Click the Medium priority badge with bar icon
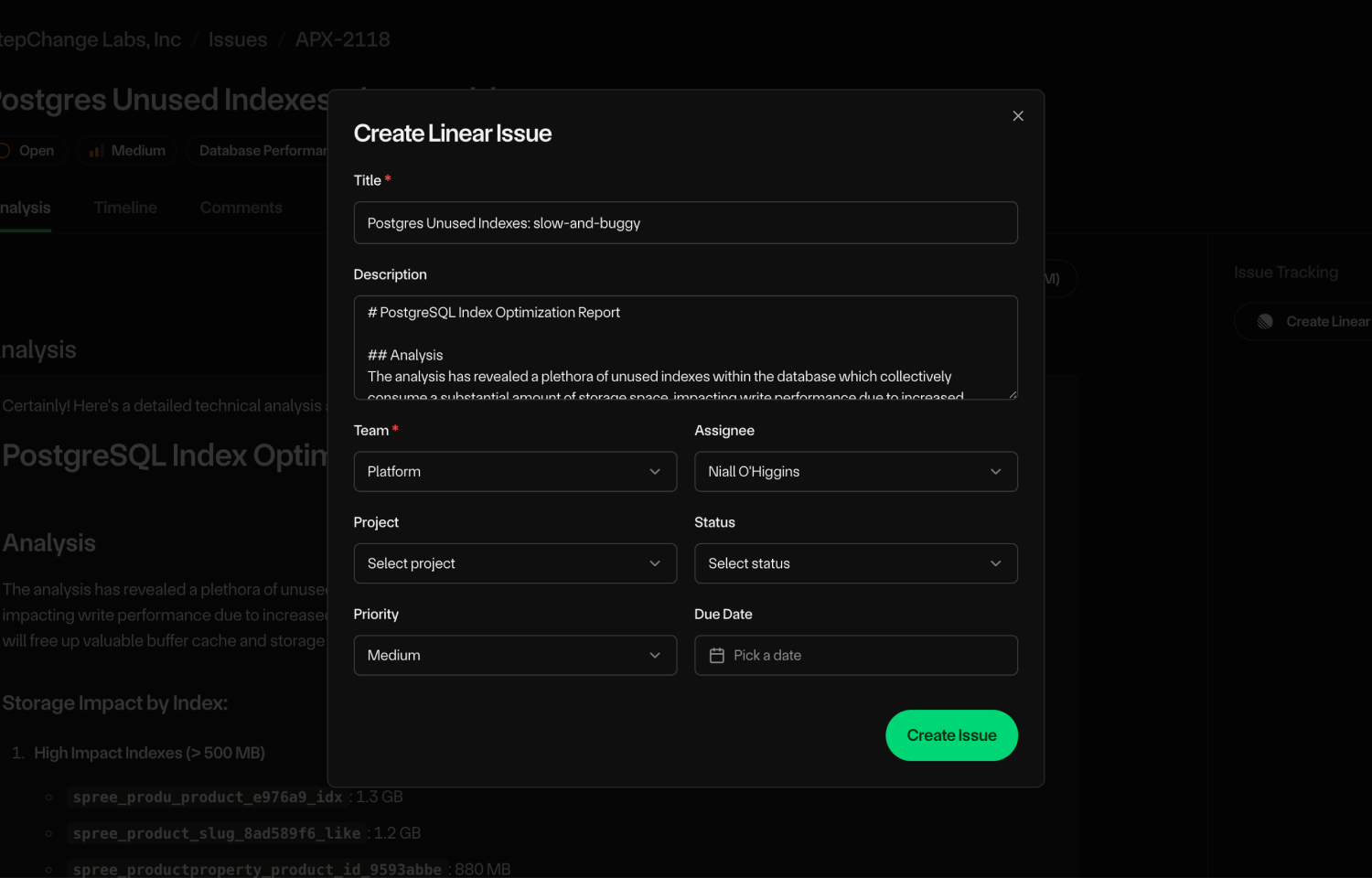1372x878 pixels. (x=127, y=151)
